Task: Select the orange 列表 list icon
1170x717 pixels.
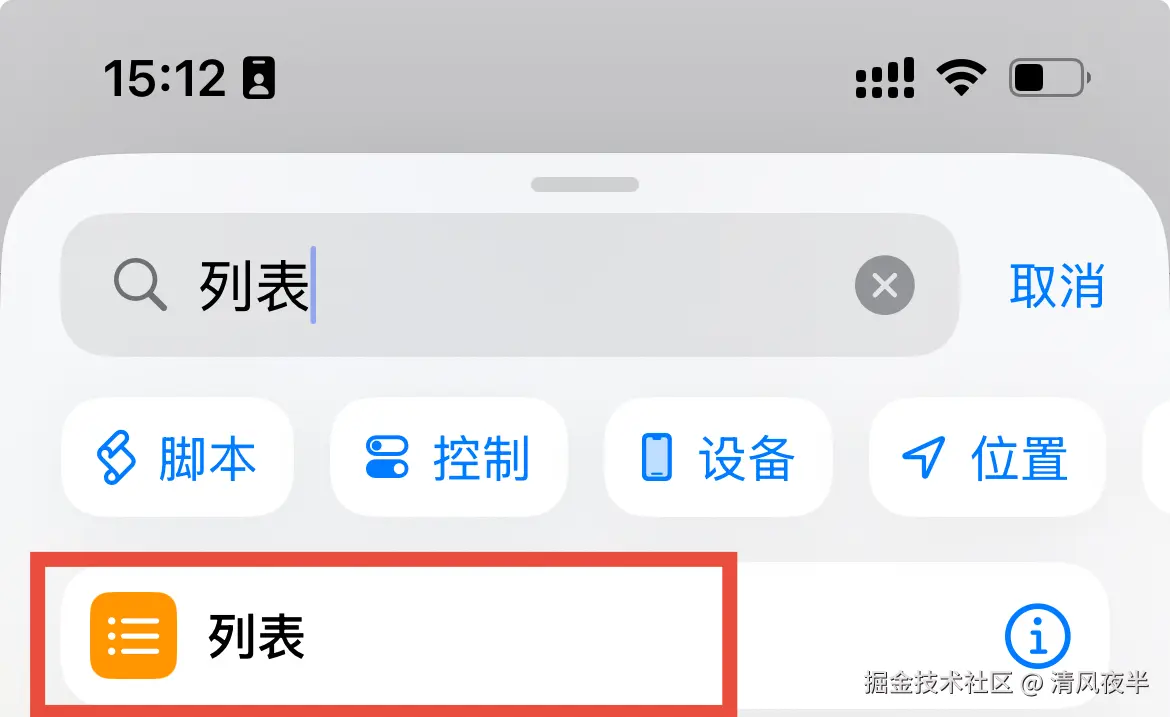Action: [134, 636]
